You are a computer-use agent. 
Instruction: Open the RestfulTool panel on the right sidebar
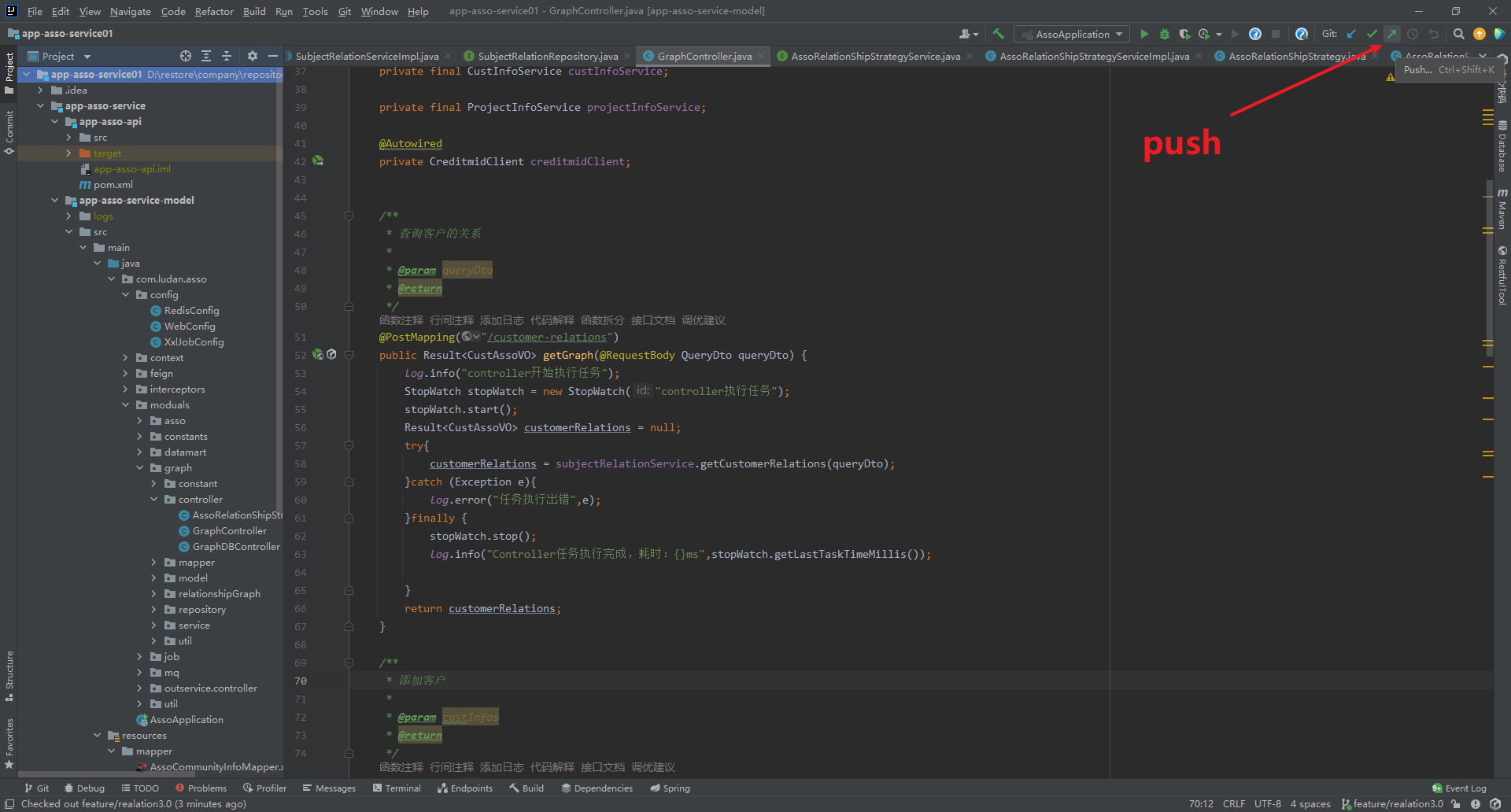1503,275
